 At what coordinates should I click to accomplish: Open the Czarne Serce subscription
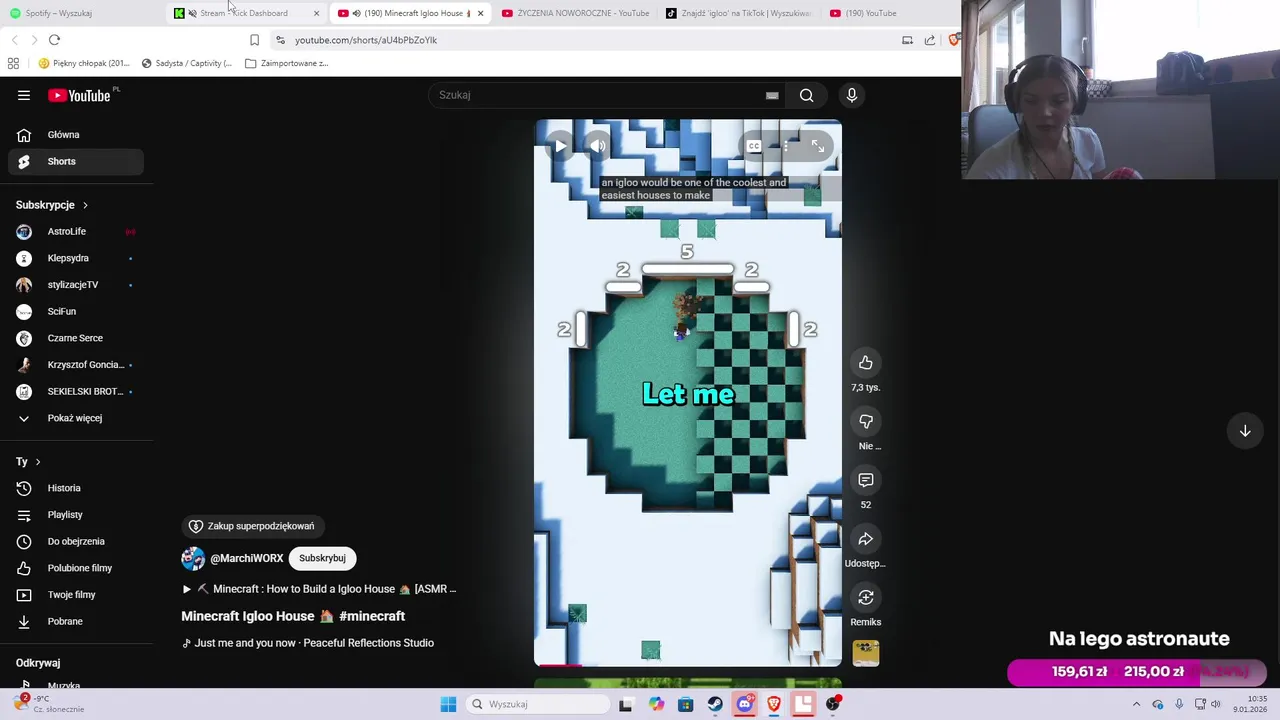pos(75,338)
